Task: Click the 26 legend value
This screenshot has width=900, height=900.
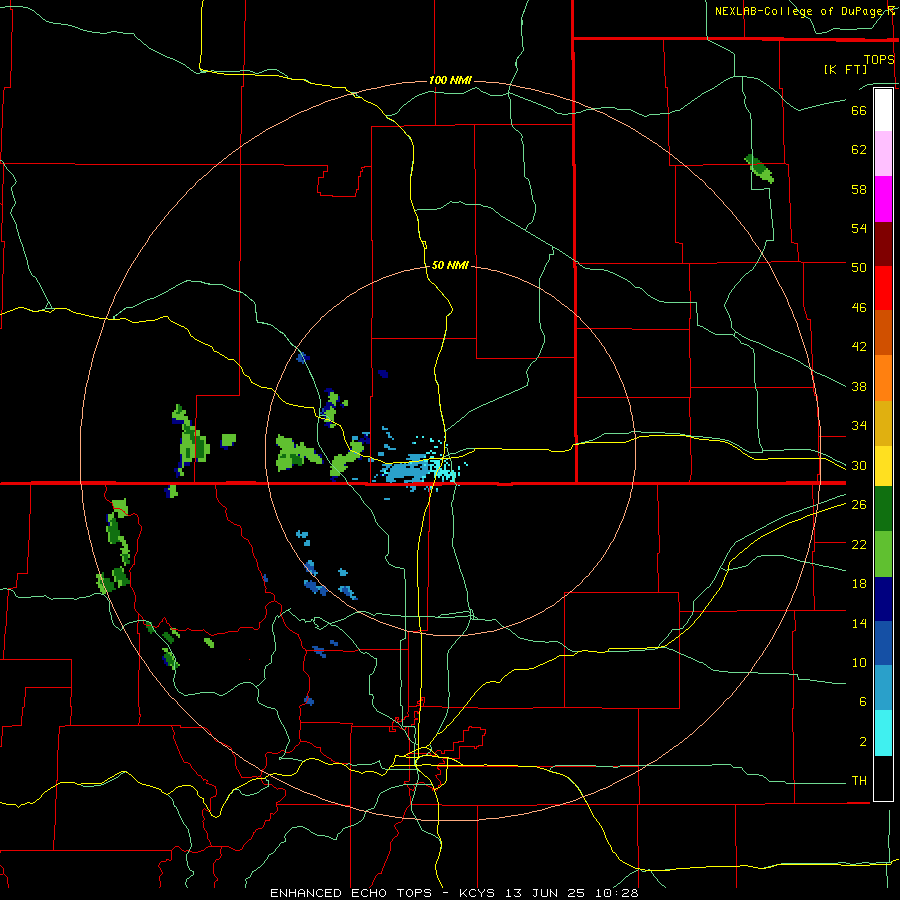Action: coord(859,505)
